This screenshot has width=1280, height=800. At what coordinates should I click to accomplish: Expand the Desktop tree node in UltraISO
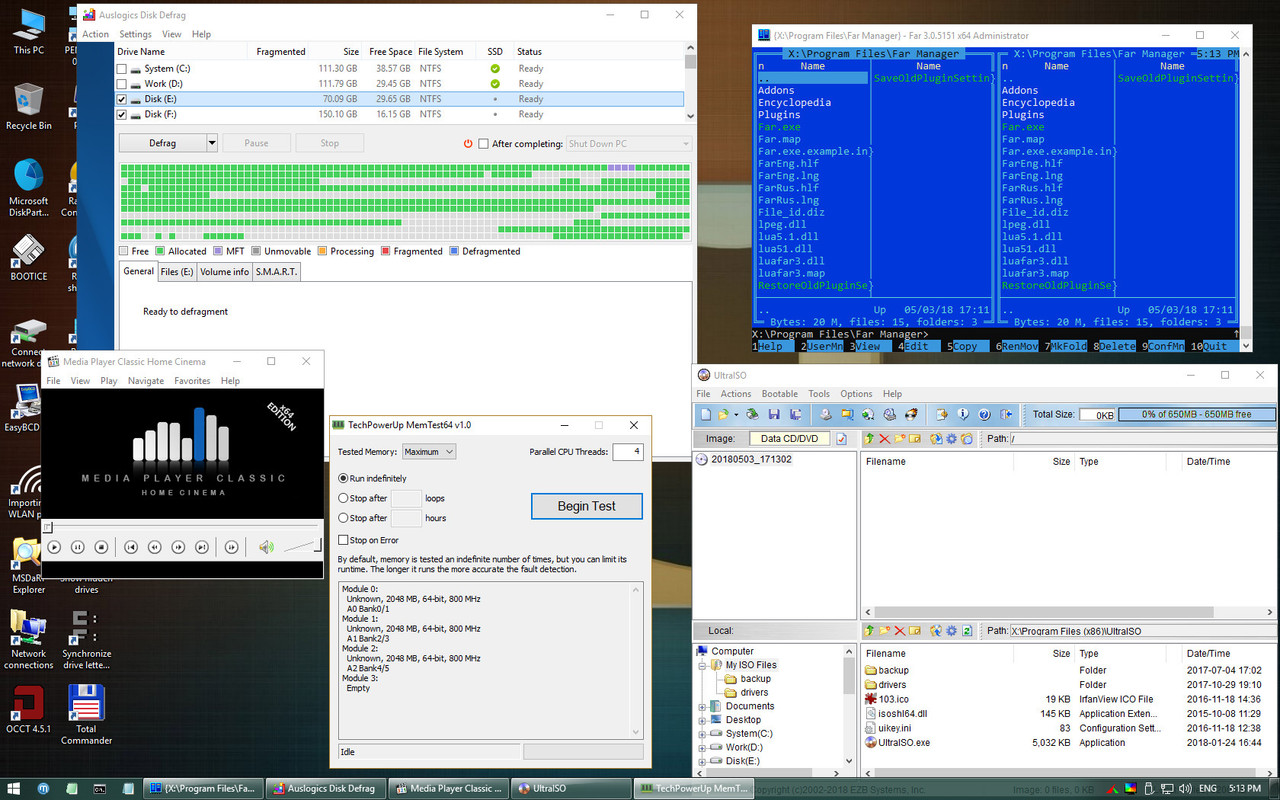coord(703,720)
